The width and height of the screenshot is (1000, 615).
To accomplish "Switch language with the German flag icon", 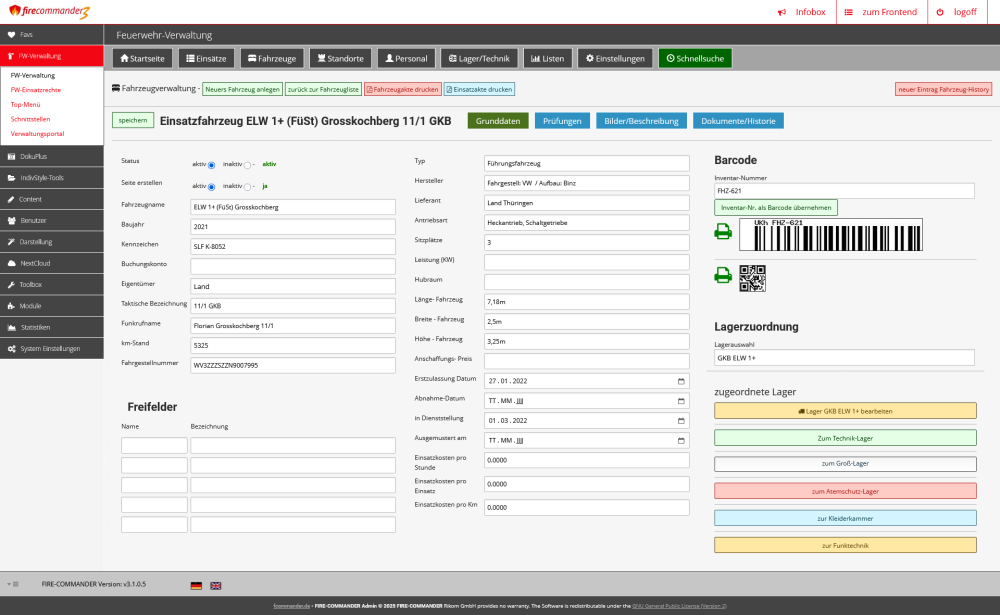I will click(196, 585).
